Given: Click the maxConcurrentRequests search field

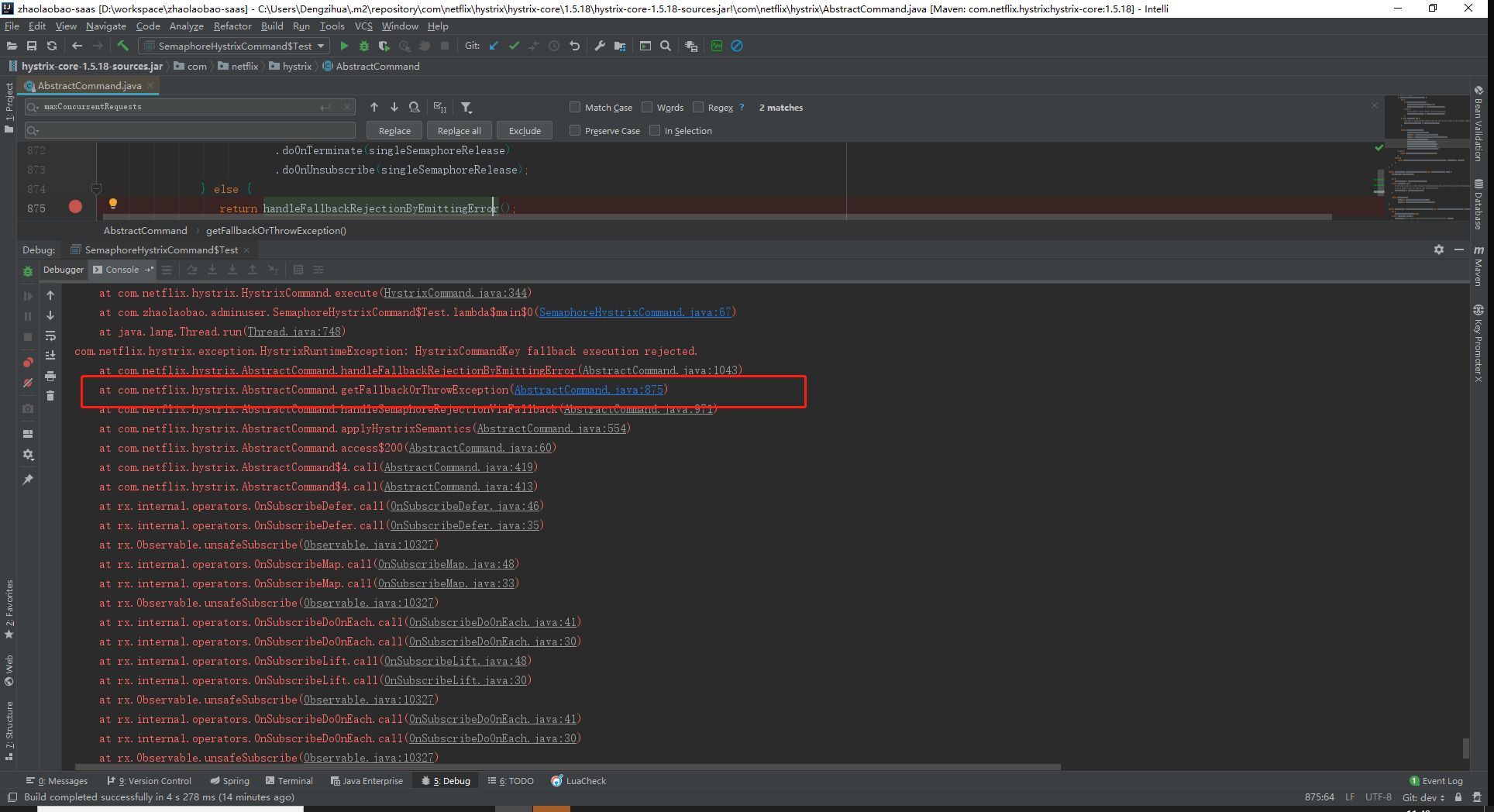Looking at the screenshot, I should click(186, 106).
